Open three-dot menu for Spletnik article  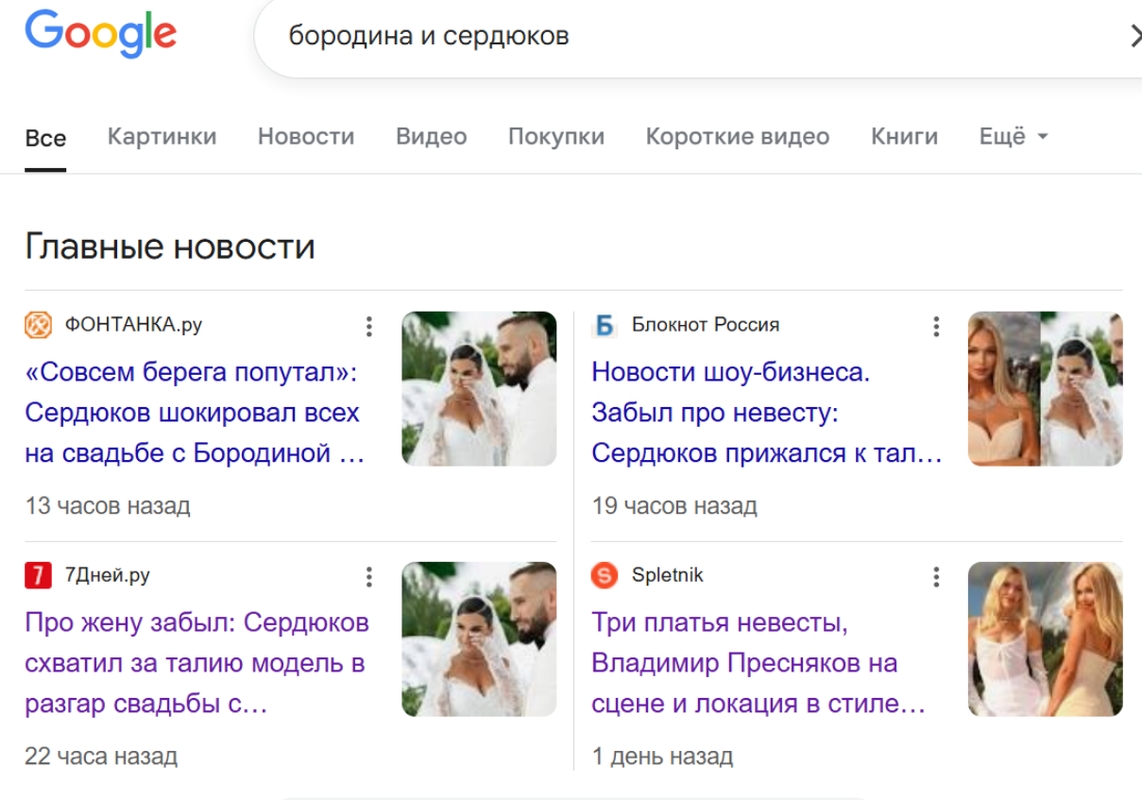[936, 577]
